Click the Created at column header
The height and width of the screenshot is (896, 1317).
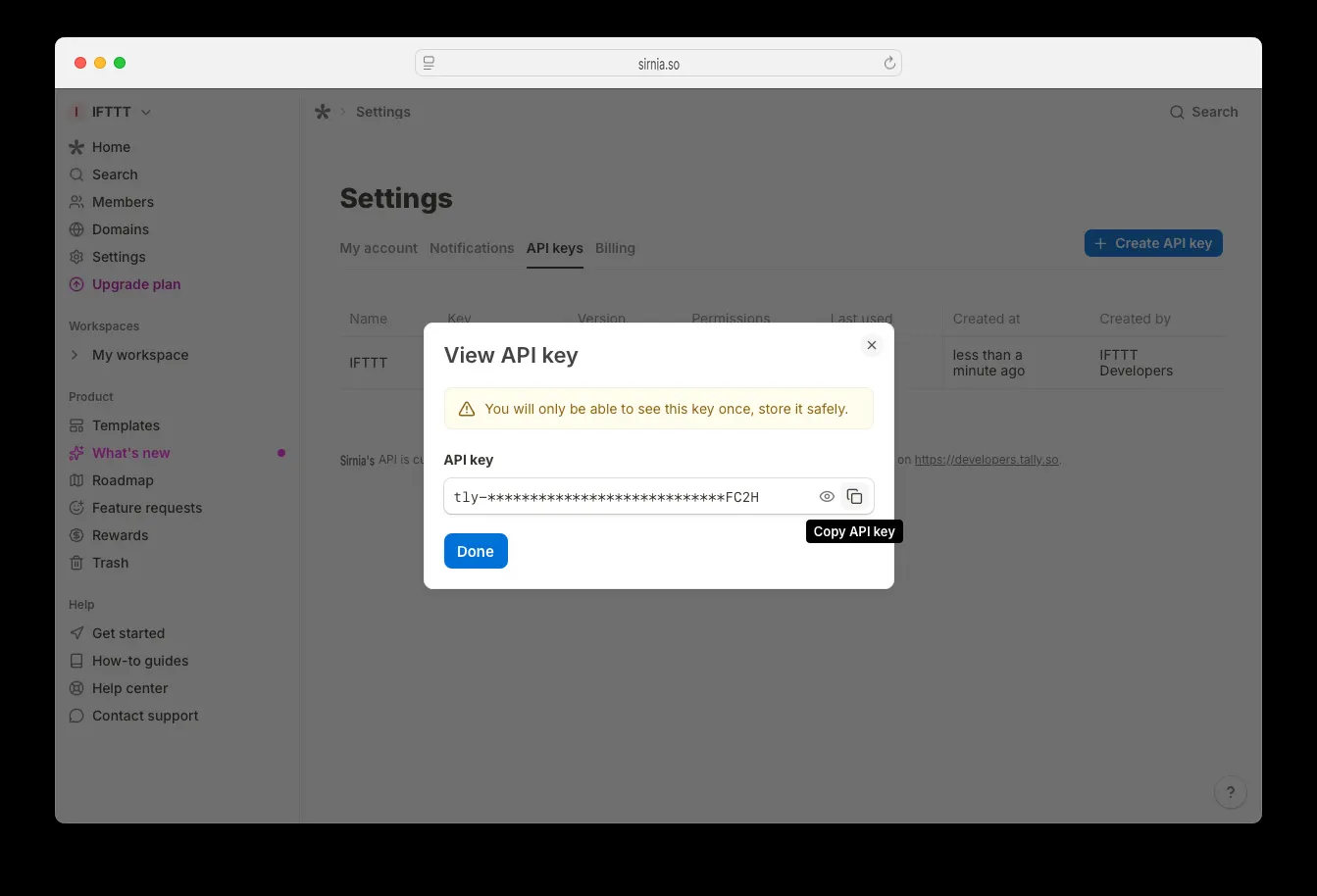tap(987, 319)
